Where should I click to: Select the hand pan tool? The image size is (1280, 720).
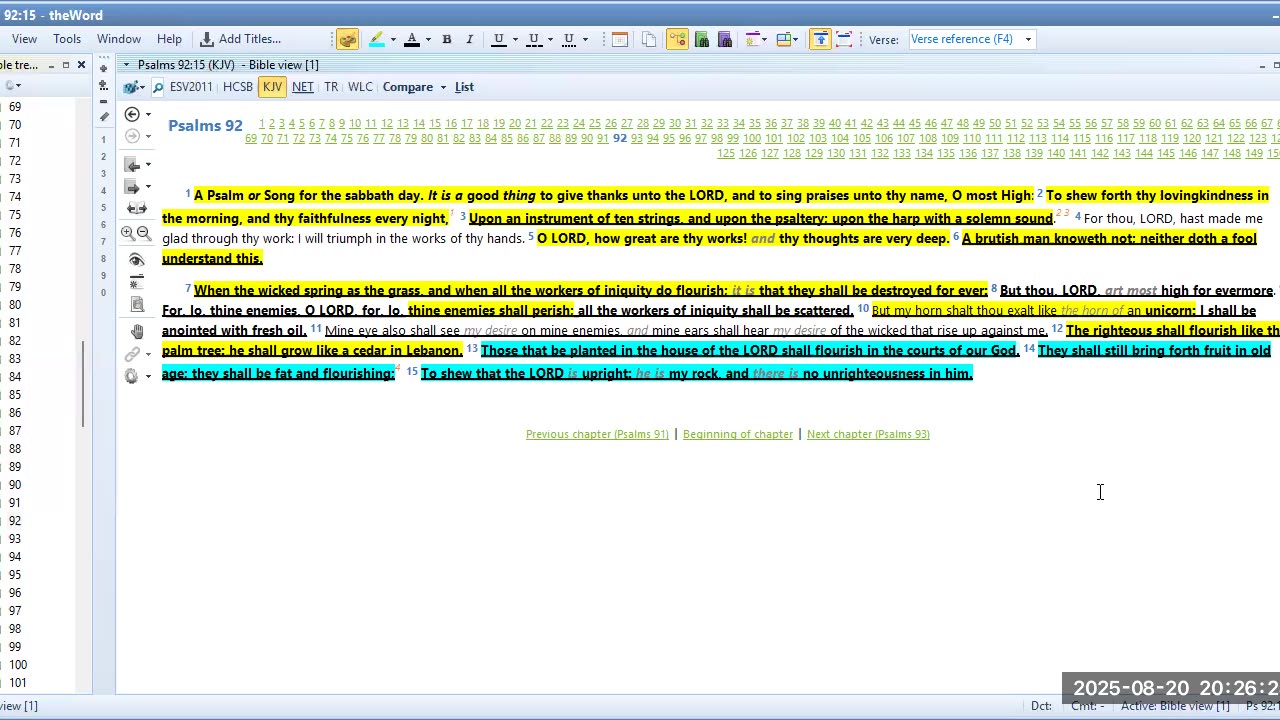click(x=137, y=331)
